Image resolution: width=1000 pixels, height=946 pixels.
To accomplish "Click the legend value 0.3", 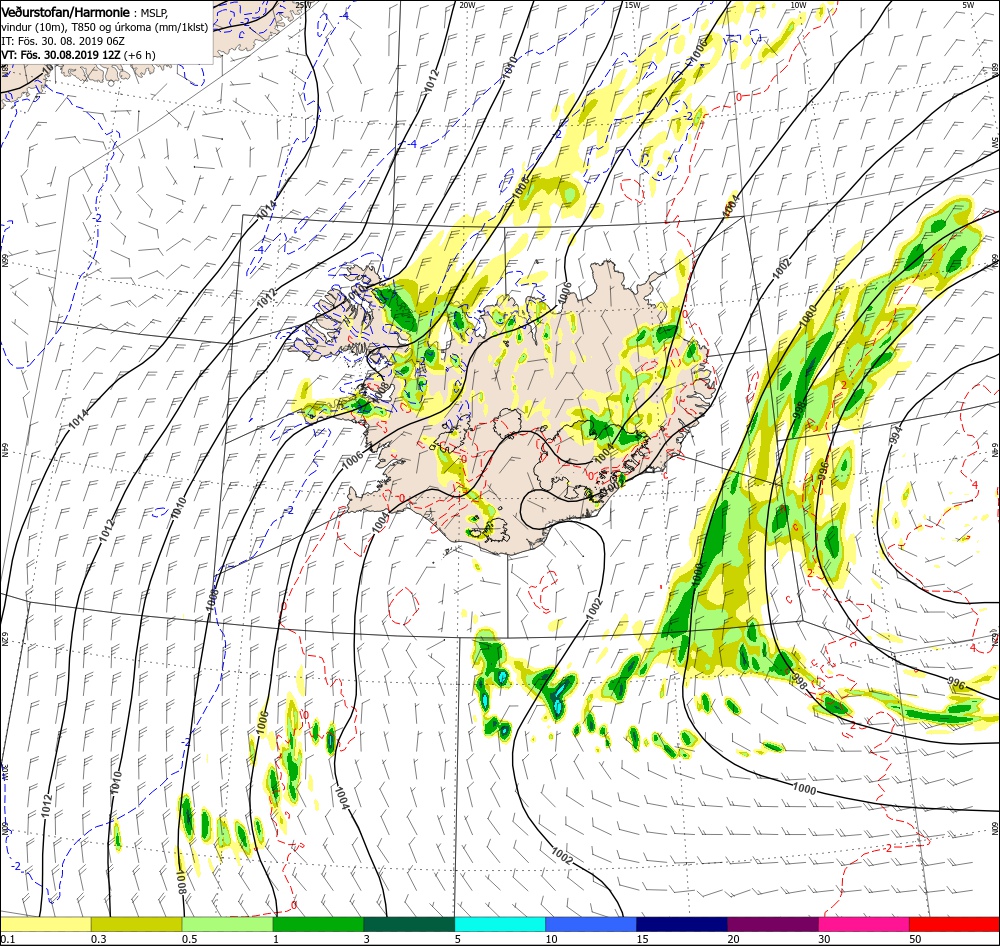I will (99, 938).
